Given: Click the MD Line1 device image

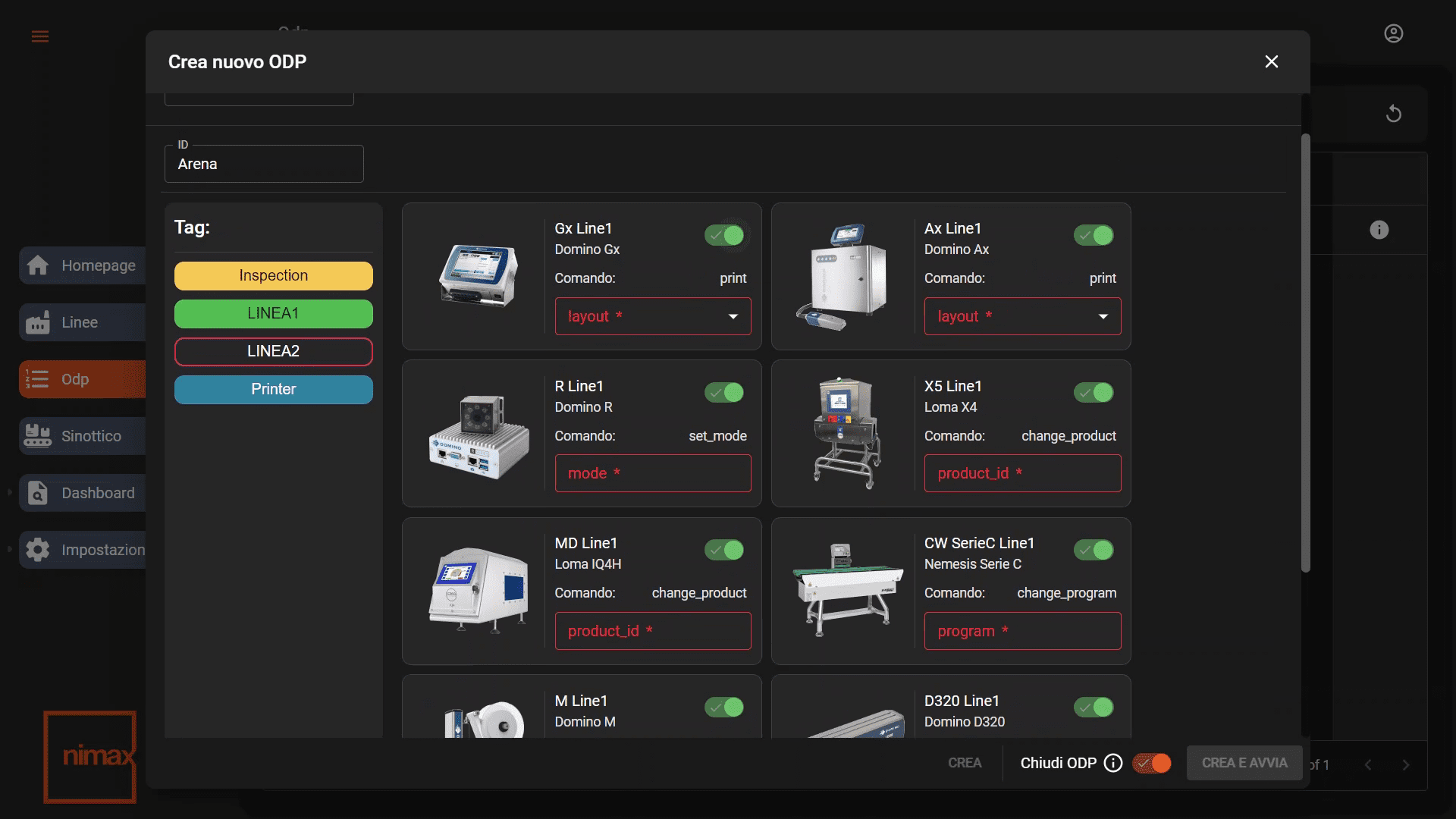Looking at the screenshot, I should tap(479, 591).
